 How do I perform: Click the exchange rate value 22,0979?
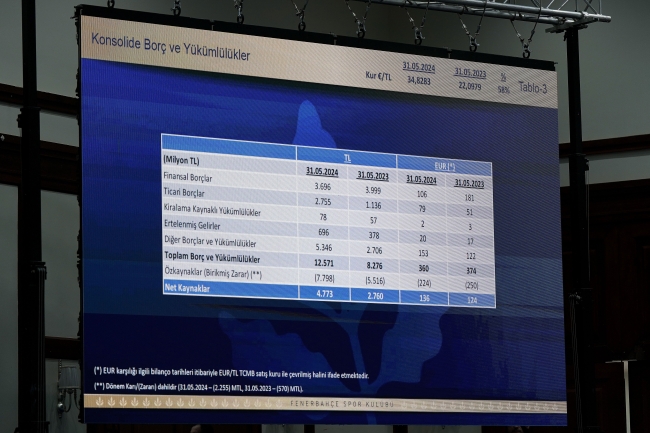pyautogui.click(x=470, y=86)
